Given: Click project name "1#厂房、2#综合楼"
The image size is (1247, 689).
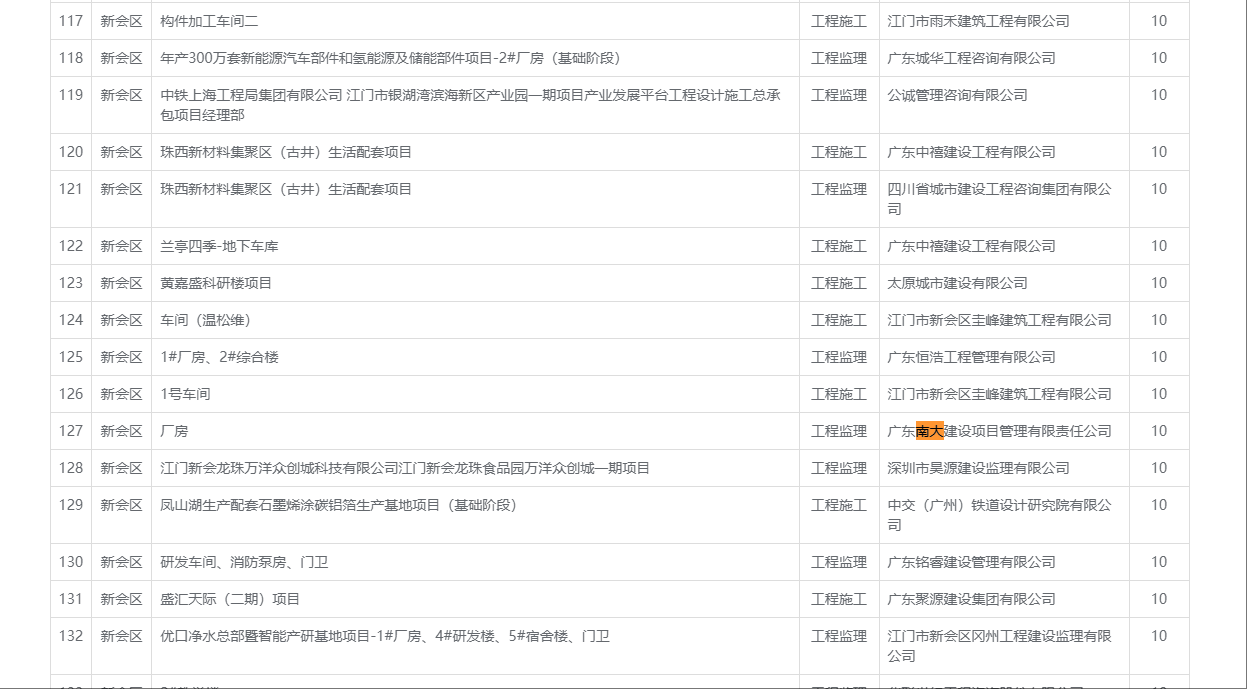Looking at the screenshot, I should pos(219,357).
